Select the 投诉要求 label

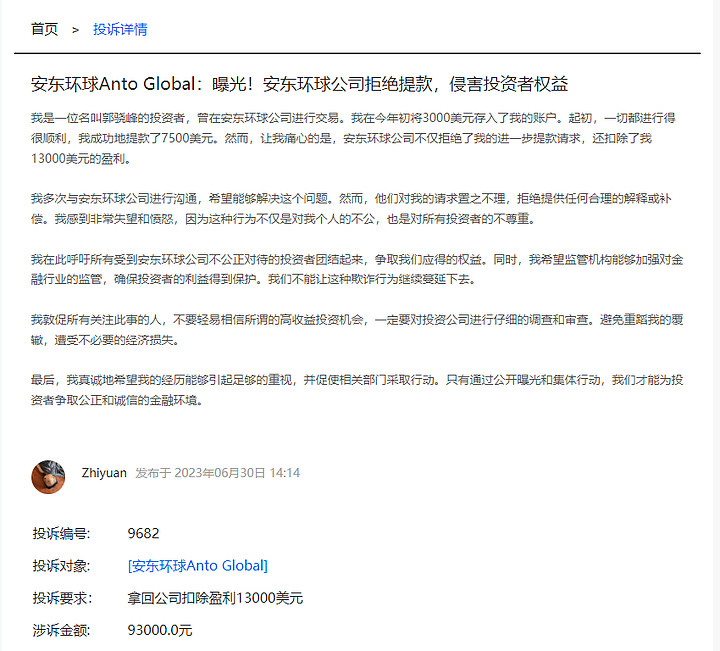tap(62, 598)
